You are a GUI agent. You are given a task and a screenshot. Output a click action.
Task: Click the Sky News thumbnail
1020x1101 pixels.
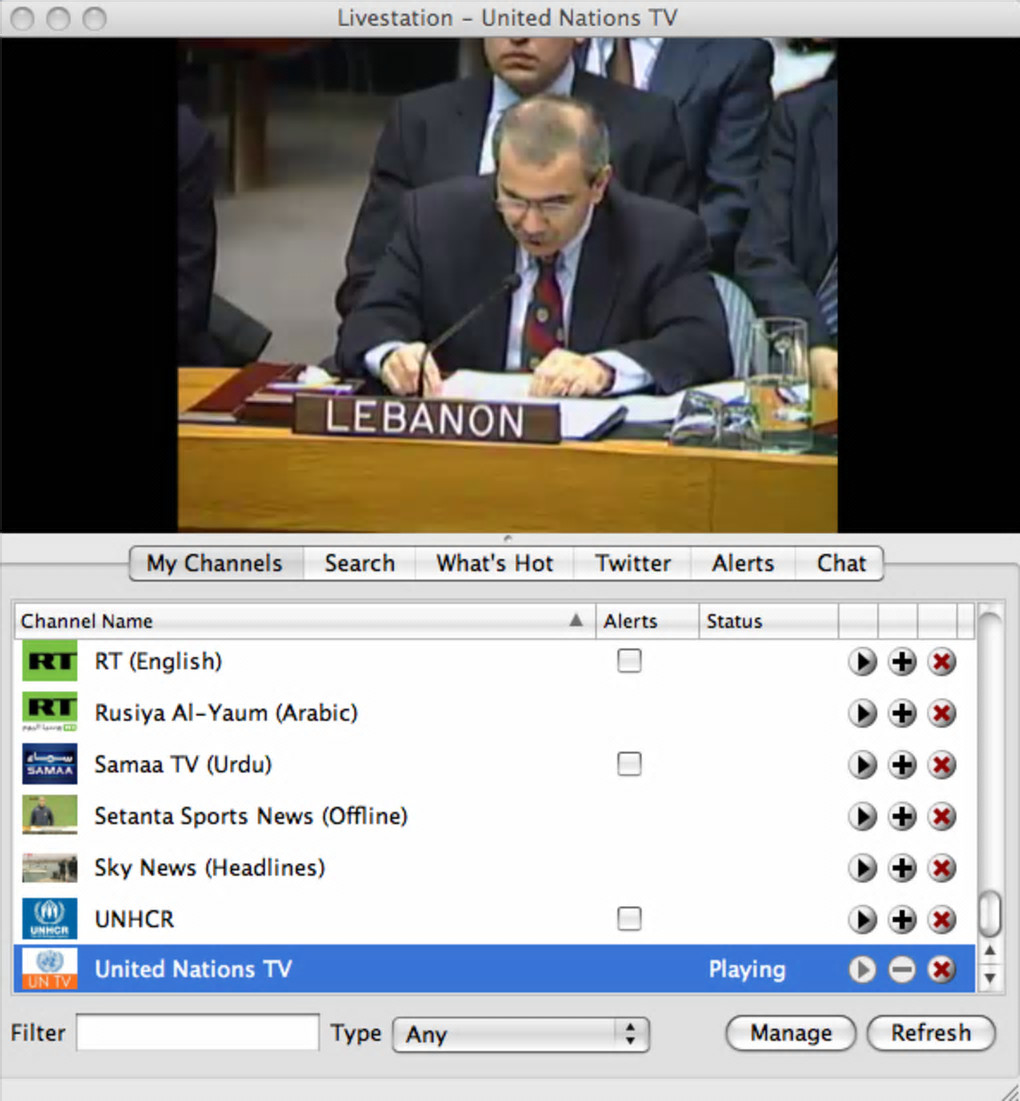pyautogui.click(x=49, y=868)
